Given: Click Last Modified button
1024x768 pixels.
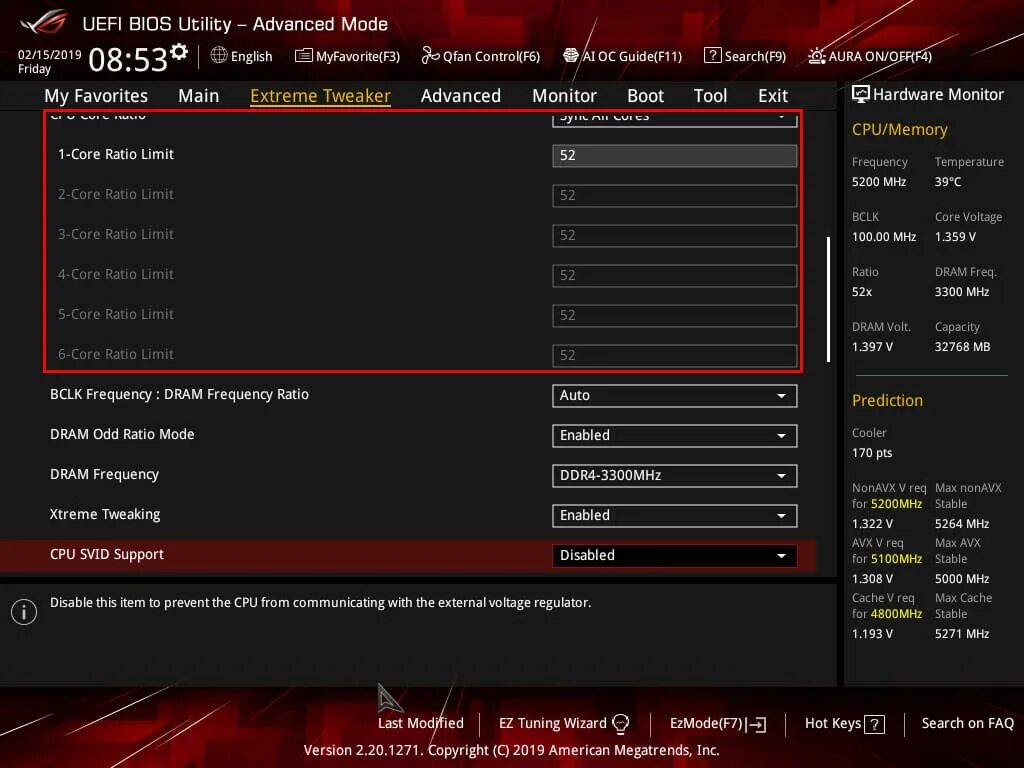Looking at the screenshot, I should pos(421,724).
